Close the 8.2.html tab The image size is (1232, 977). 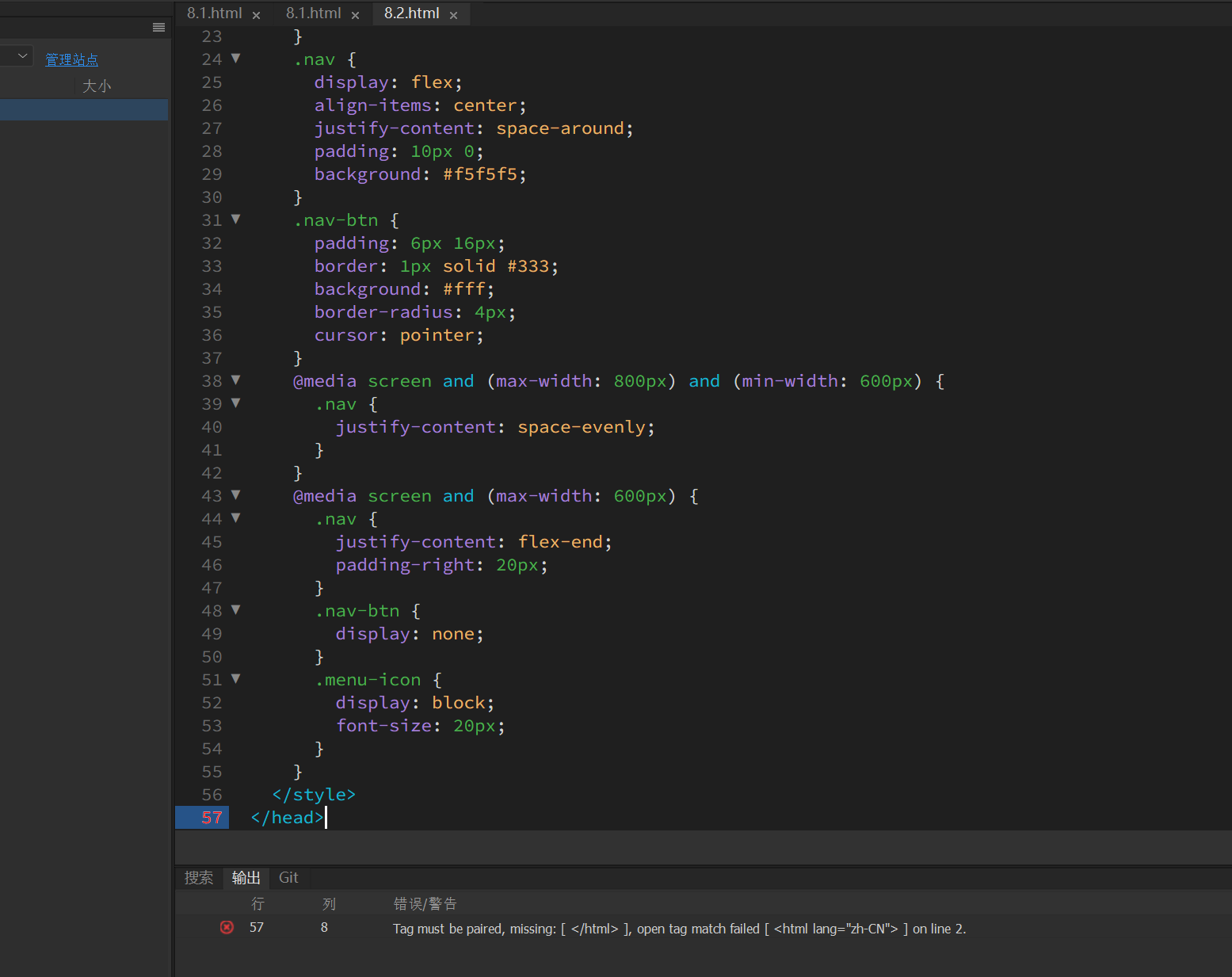(x=453, y=15)
